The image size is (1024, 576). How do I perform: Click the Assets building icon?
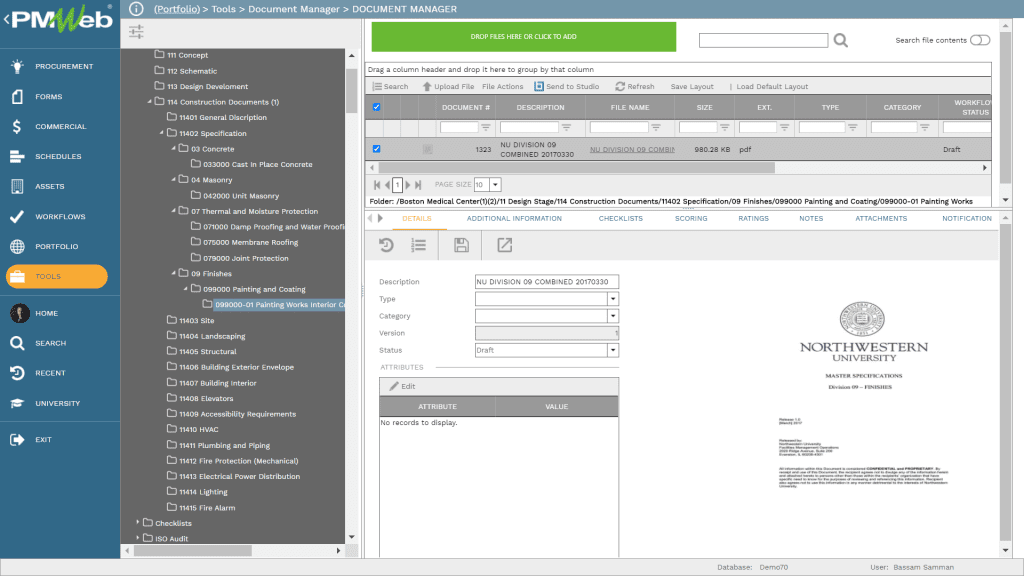click(x=17, y=186)
